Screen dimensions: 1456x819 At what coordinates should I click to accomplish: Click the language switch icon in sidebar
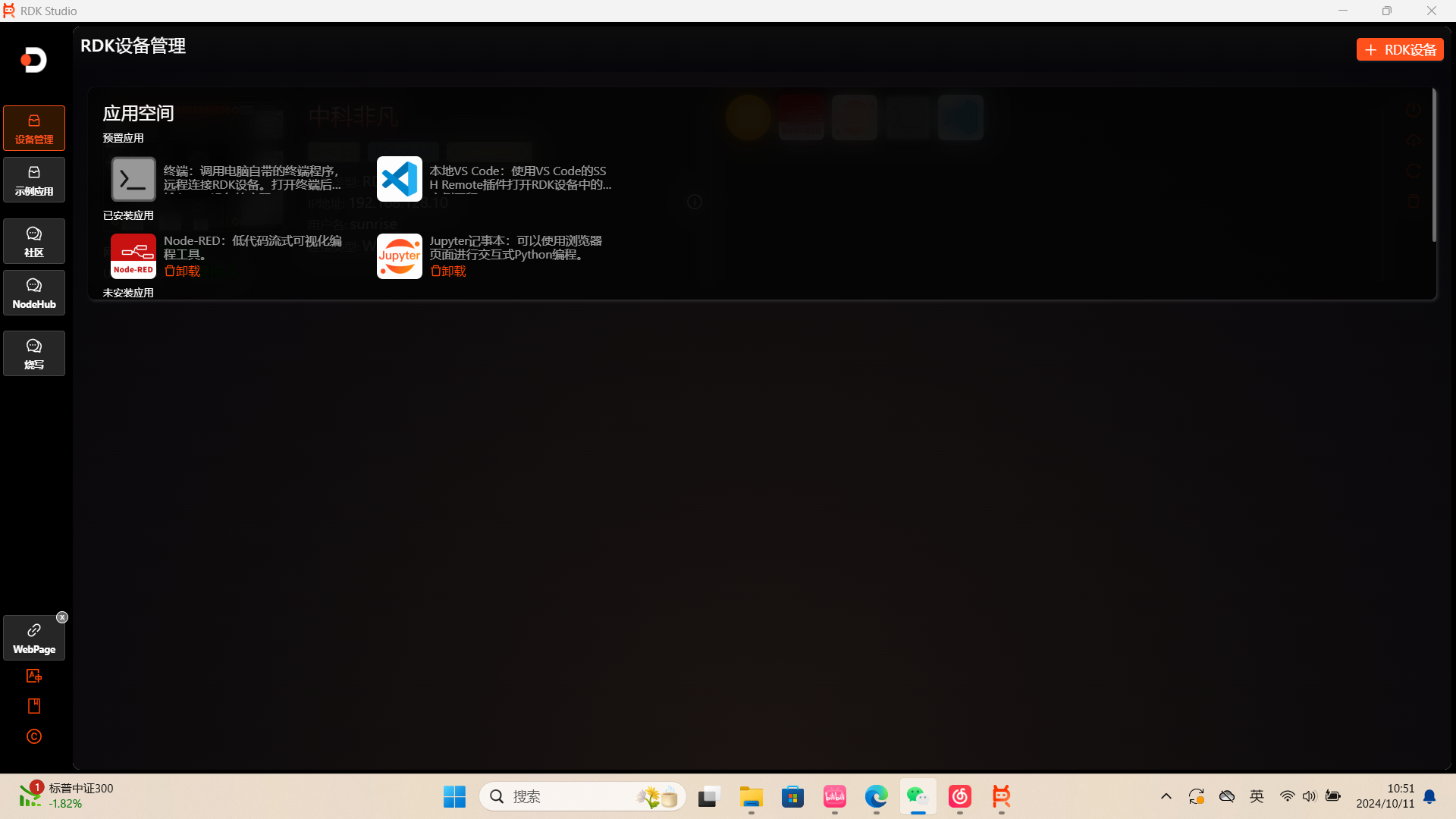(34, 676)
